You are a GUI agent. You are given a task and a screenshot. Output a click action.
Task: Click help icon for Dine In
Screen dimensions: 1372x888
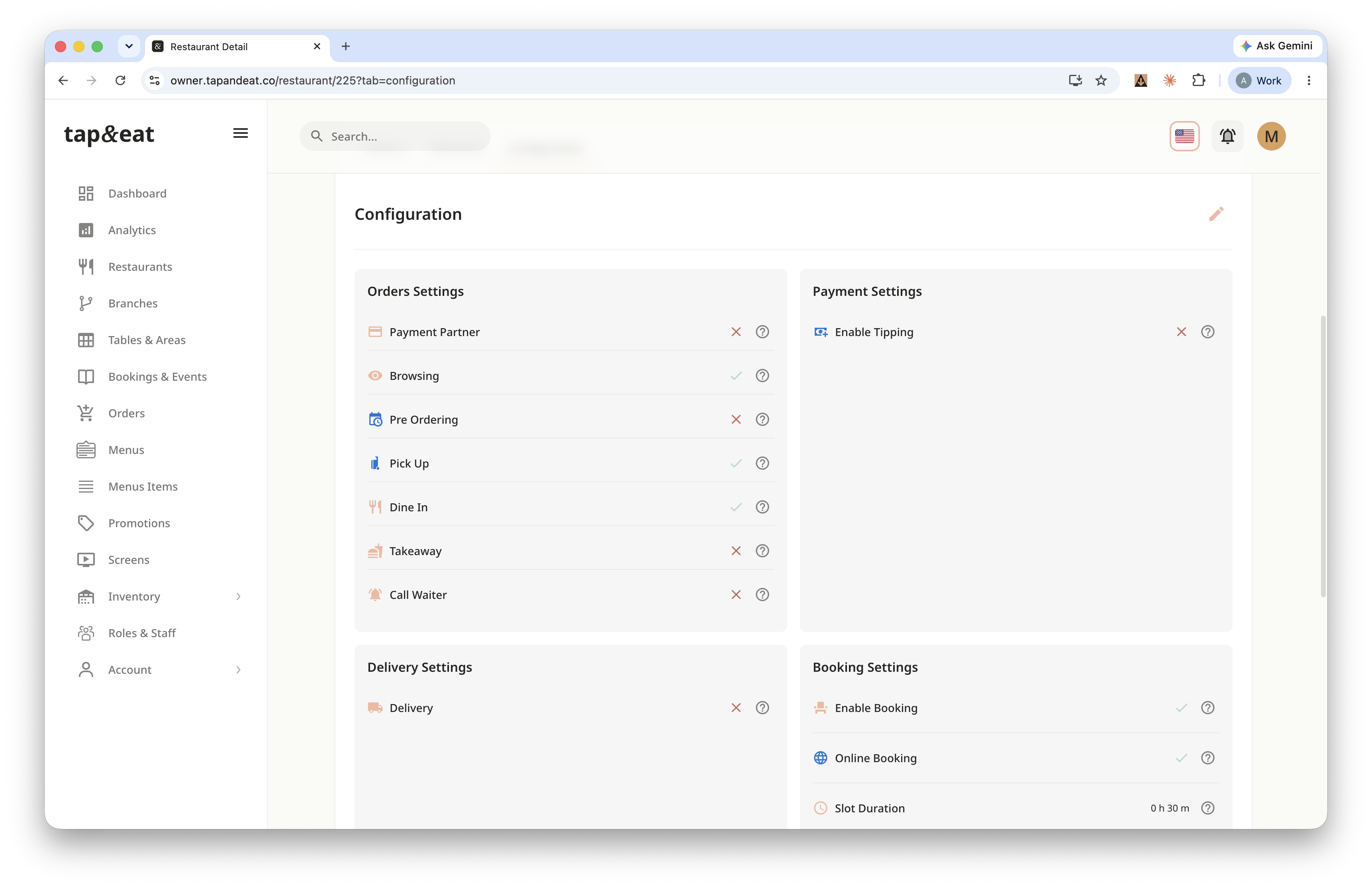[762, 507]
